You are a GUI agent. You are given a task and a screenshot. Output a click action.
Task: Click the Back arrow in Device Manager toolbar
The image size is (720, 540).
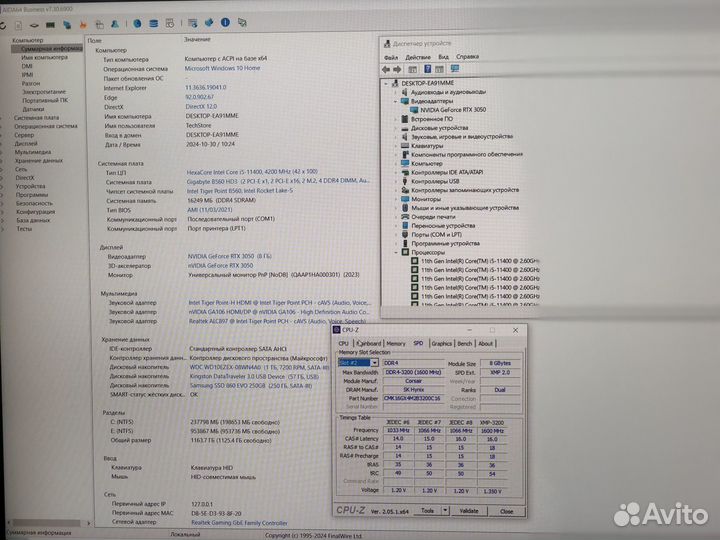pyautogui.click(x=386, y=69)
